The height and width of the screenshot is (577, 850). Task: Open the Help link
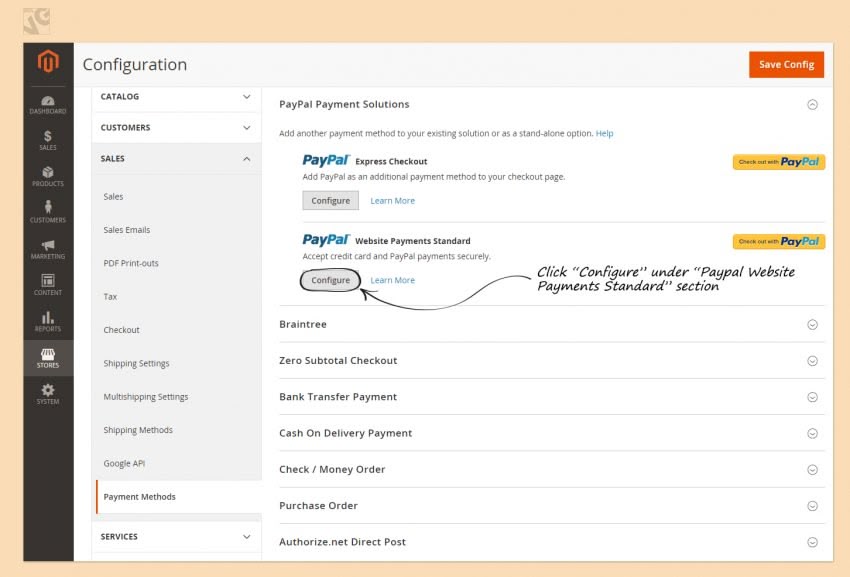click(x=604, y=133)
